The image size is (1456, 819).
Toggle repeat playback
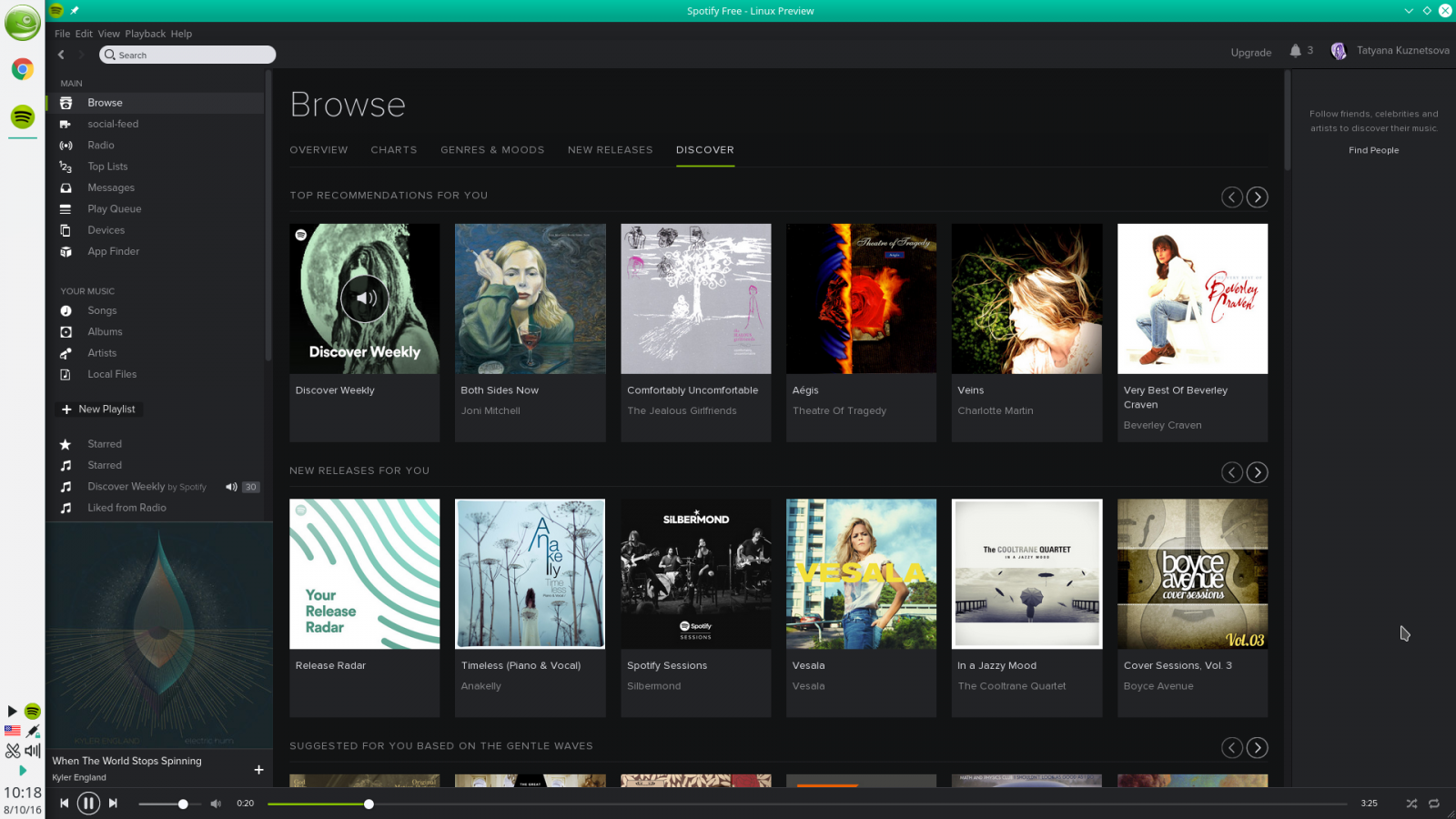coord(1434,804)
